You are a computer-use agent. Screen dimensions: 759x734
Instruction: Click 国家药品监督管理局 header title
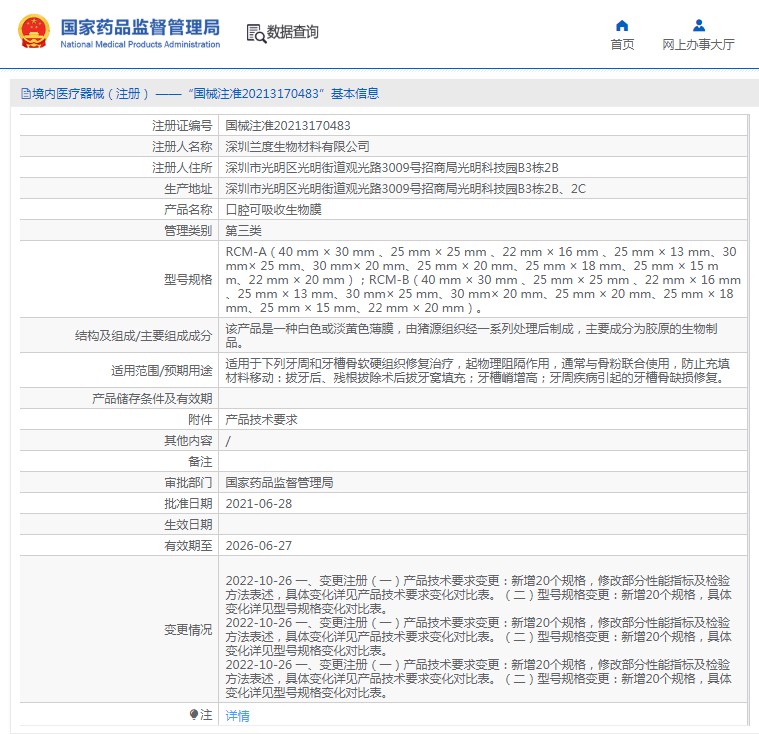[x=140, y=27]
